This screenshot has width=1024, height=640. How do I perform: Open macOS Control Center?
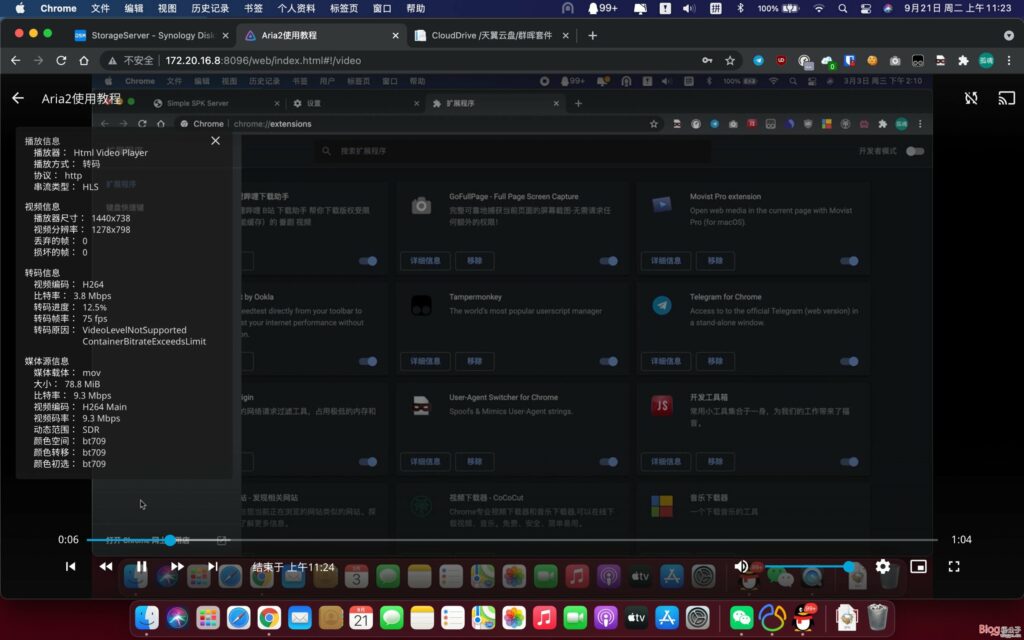[865, 8]
